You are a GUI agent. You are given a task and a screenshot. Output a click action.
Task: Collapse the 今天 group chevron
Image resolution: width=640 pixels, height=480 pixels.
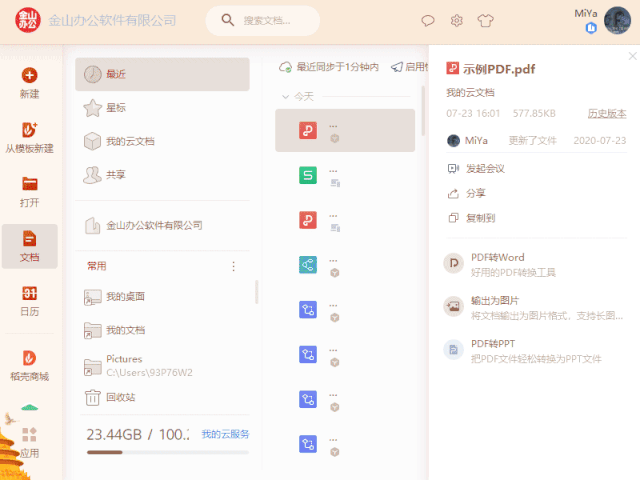tap(285, 97)
